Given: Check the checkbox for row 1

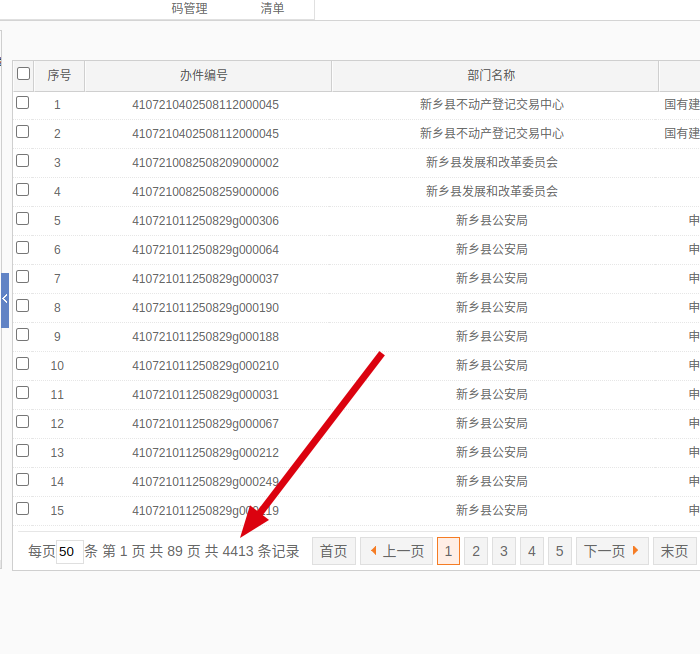Looking at the screenshot, I should point(23,103).
